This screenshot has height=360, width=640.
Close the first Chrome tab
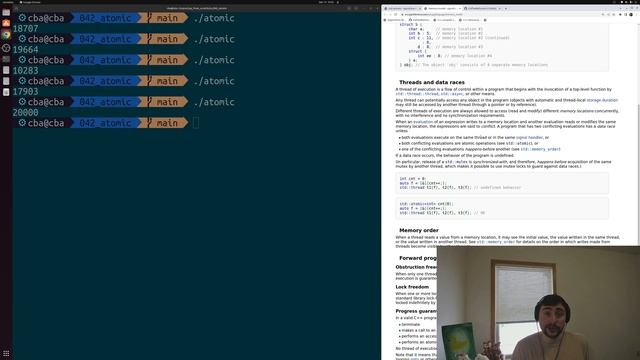[420, 8]
